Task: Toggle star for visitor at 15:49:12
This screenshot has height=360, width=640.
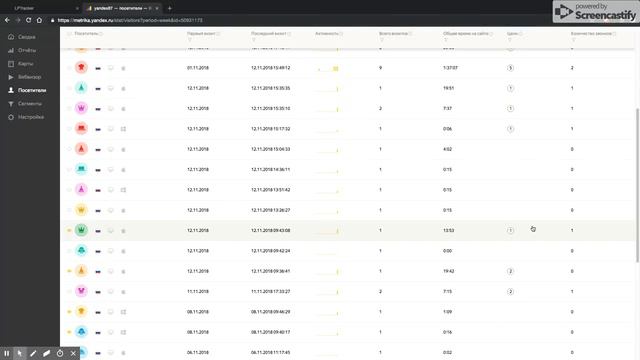Action: coord(69,68)
